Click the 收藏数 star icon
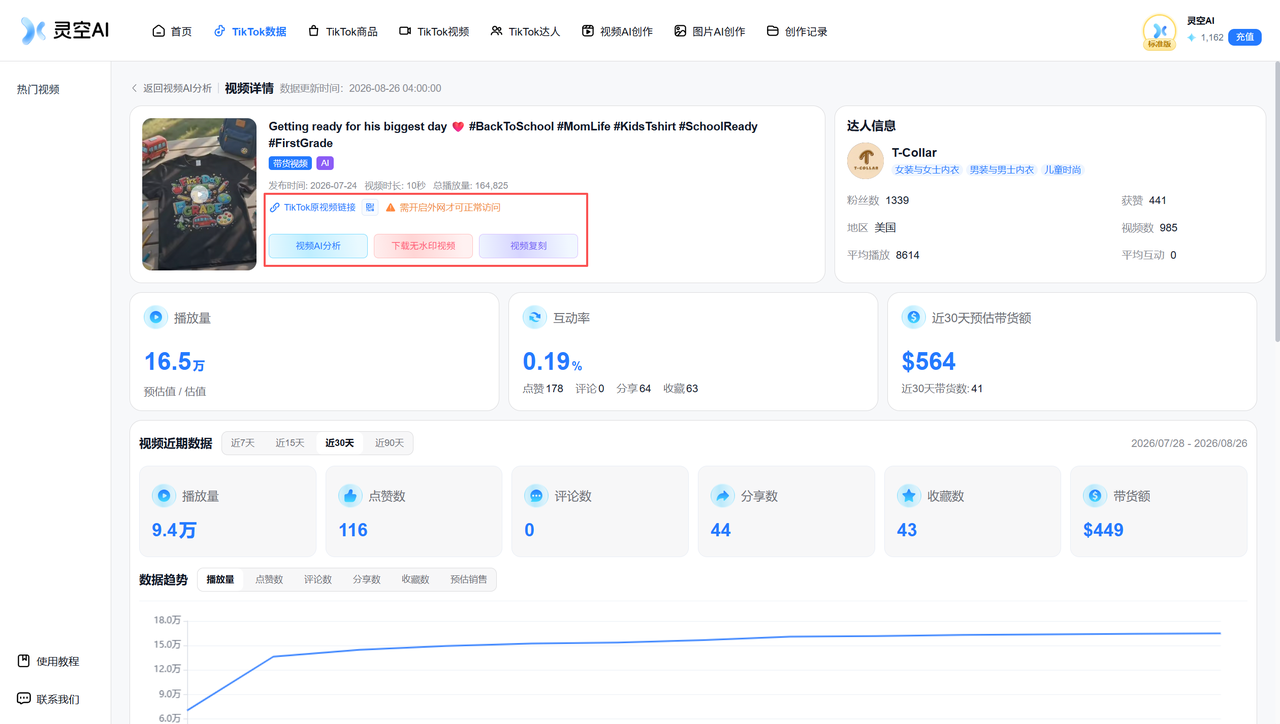 (908, 495)
